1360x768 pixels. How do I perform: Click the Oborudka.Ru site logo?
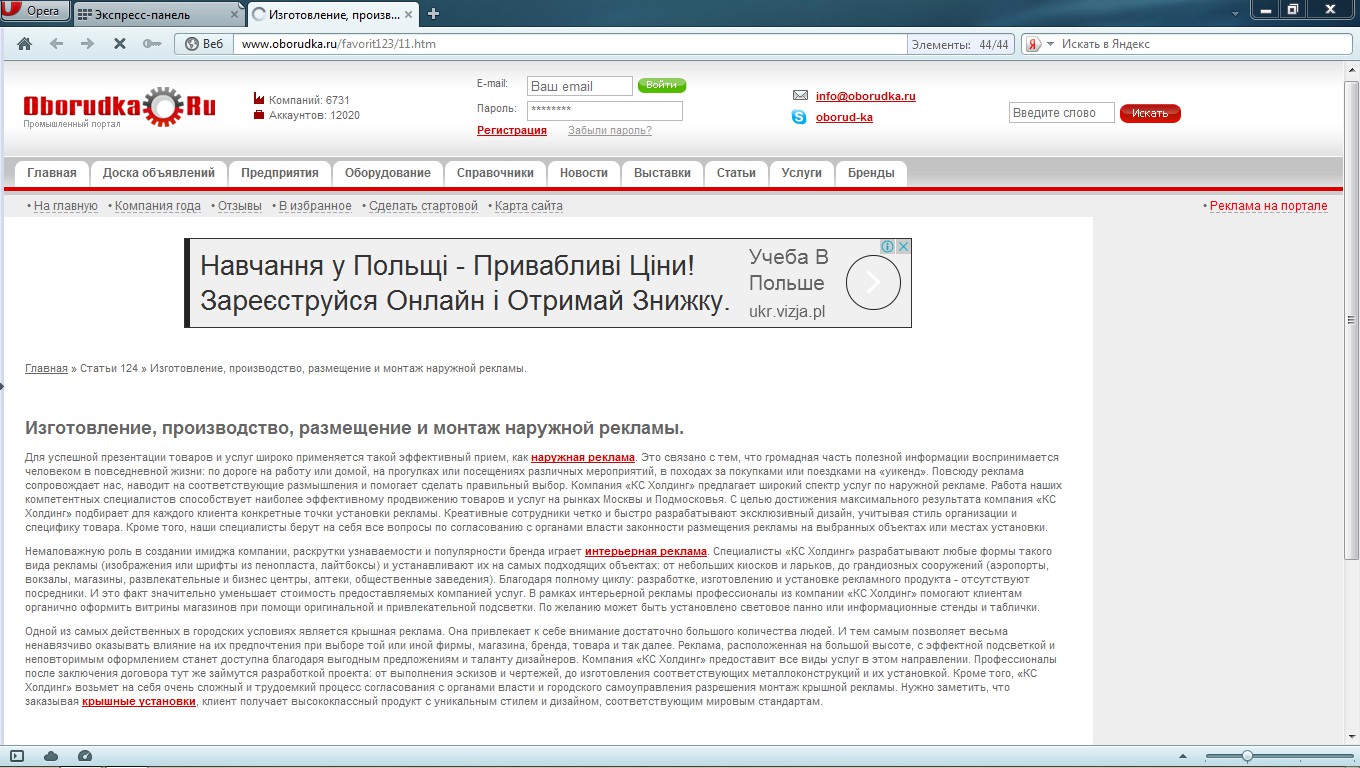(x=119, y=108)
